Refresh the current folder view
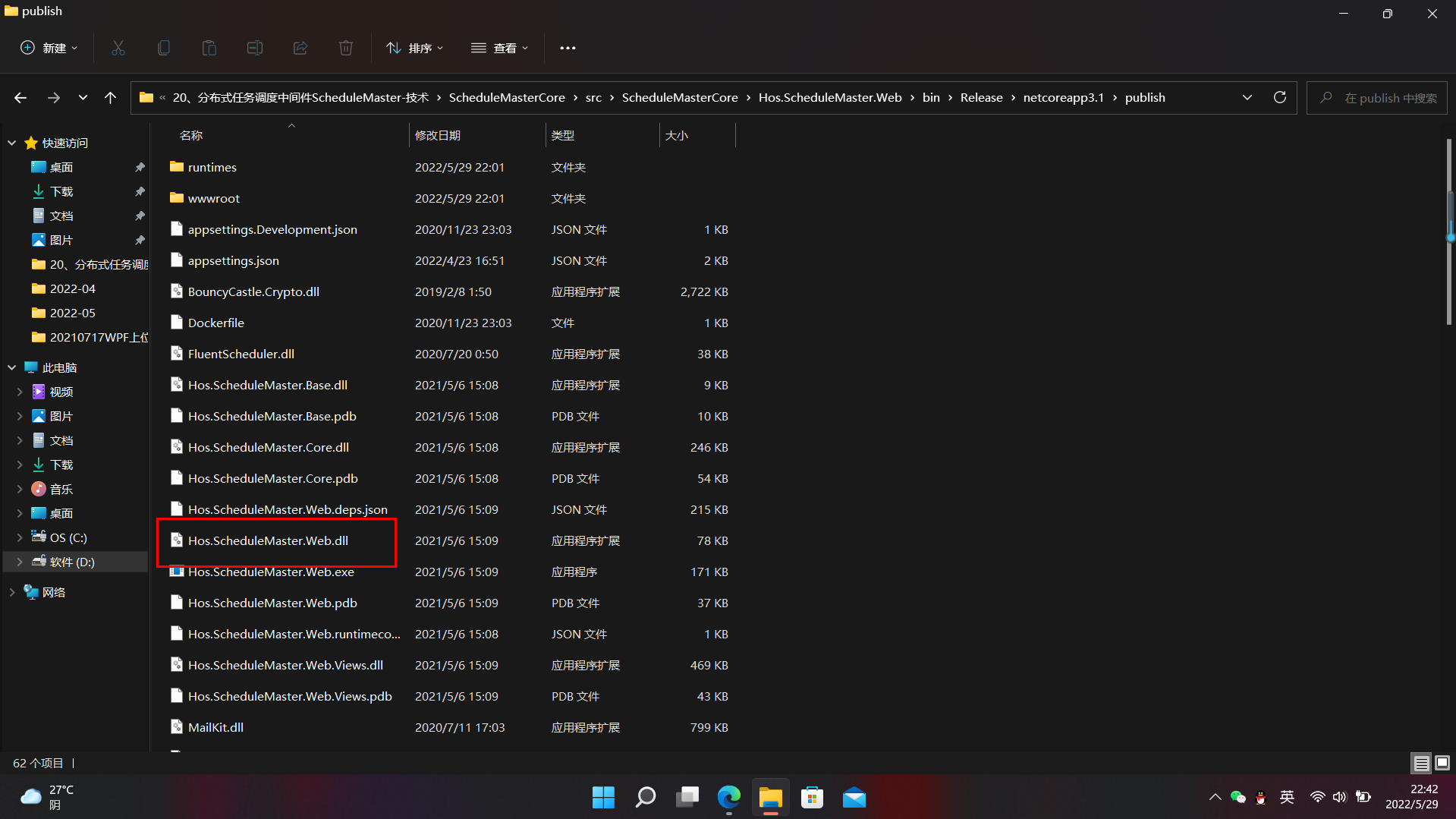The image size is (1456, 819). click(x=1280, y=97)
